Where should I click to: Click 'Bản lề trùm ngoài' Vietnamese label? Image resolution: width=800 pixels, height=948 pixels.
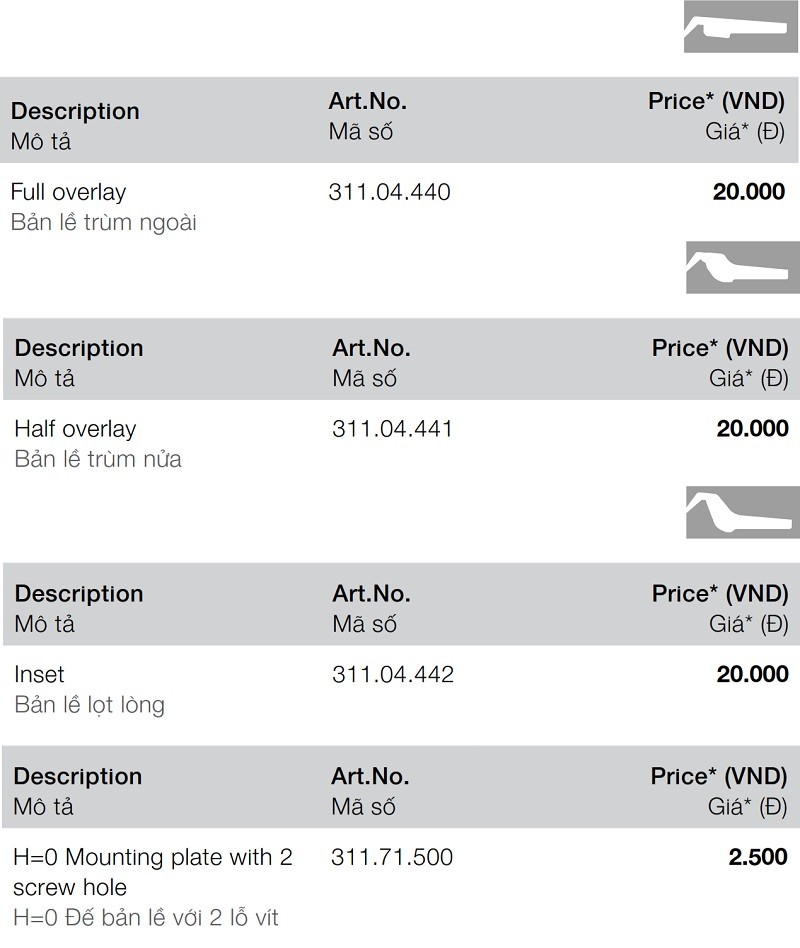[x=103, y=222]
